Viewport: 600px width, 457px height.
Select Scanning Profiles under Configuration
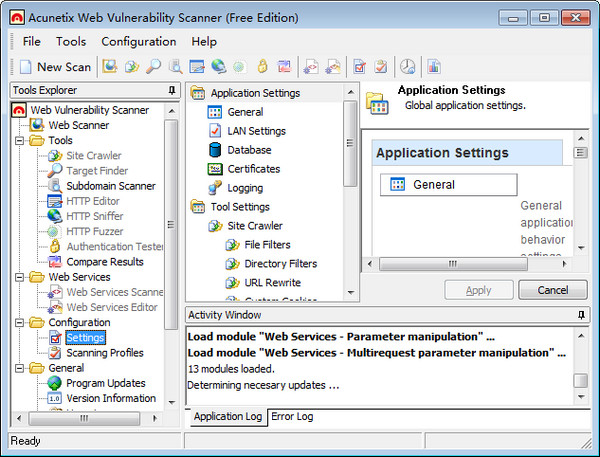pyautogui.click(x=105, y=353)
